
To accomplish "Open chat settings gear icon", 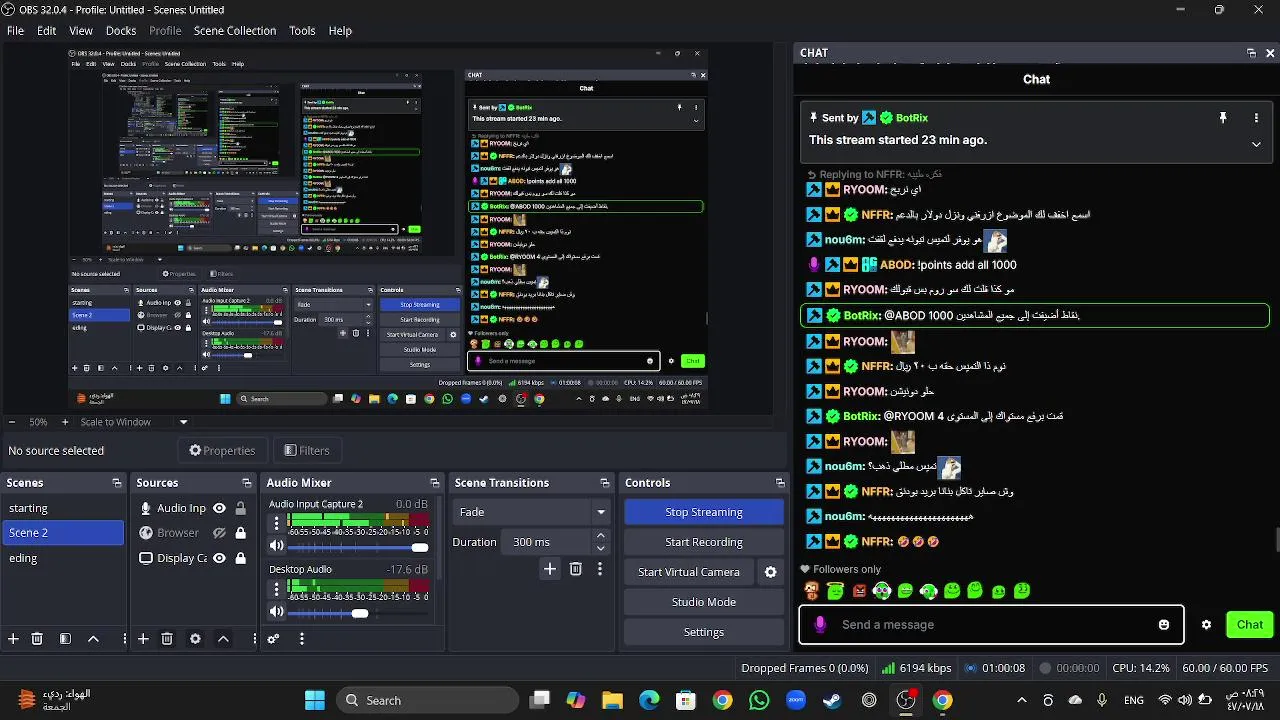I will click(1206, 625).
